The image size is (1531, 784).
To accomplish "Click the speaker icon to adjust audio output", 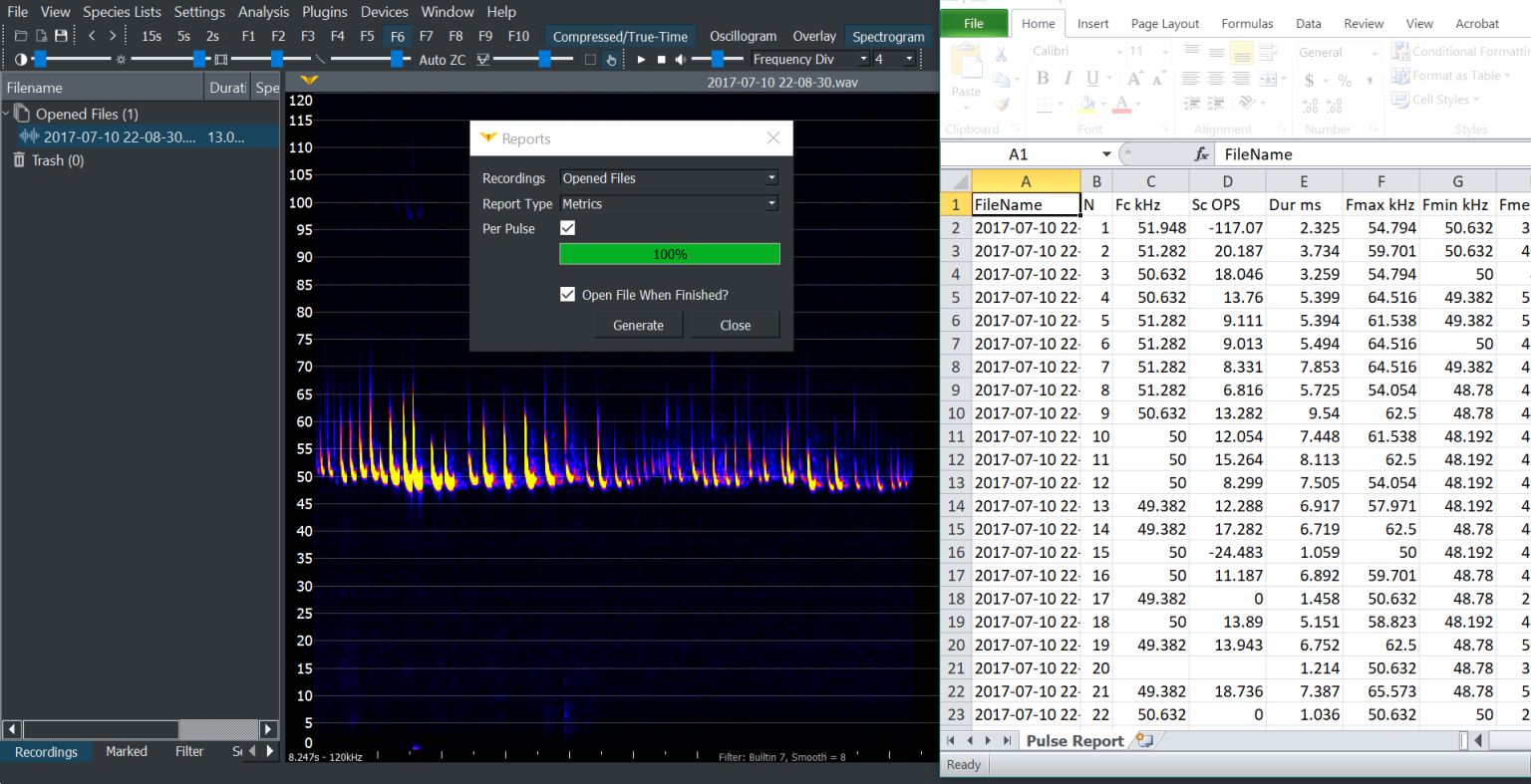I will [x=679, y=59].
